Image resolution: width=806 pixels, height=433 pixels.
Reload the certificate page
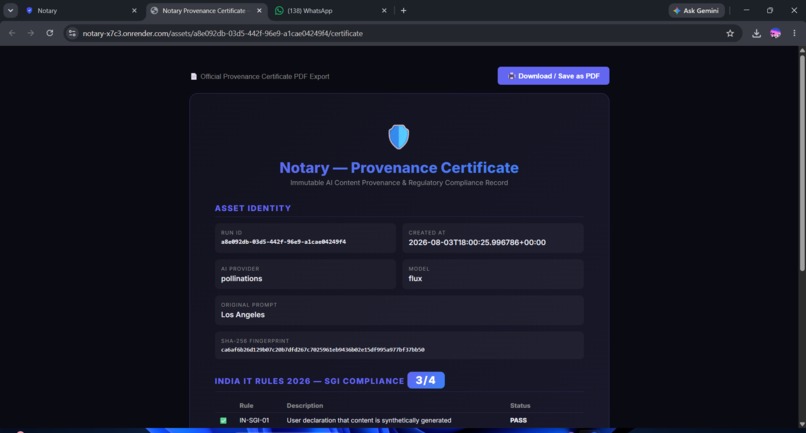50,33
